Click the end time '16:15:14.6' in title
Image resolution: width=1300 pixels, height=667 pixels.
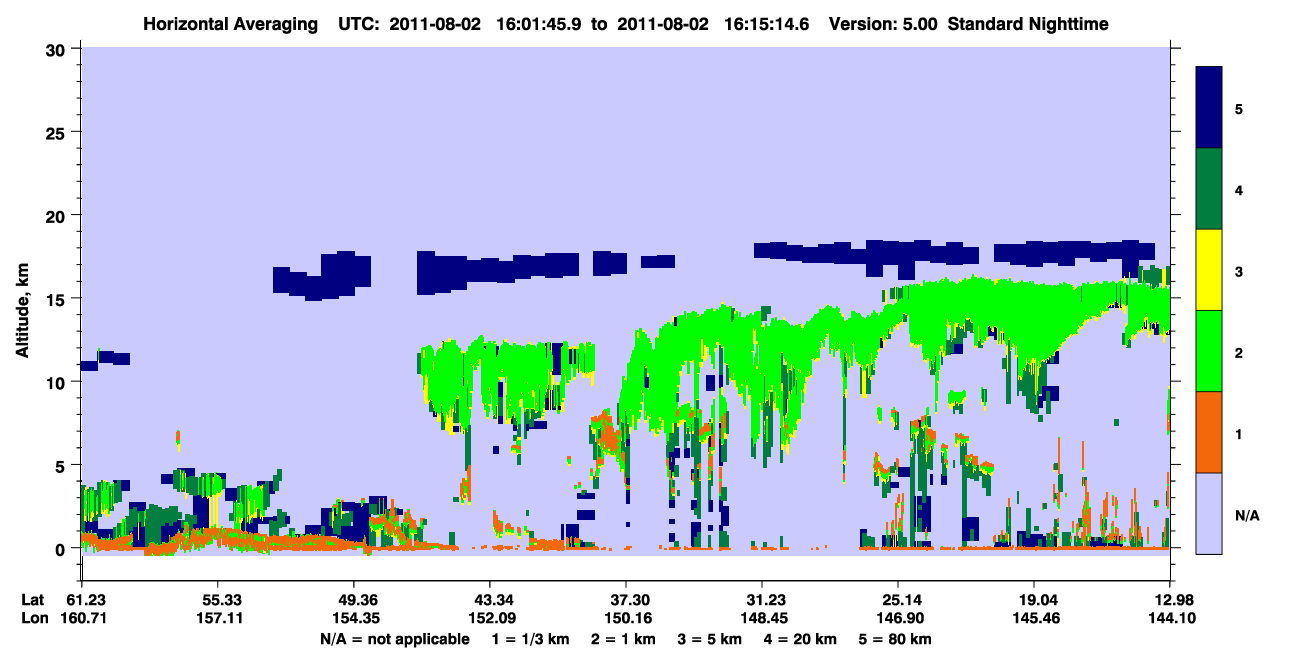click(x=767, y=24)
